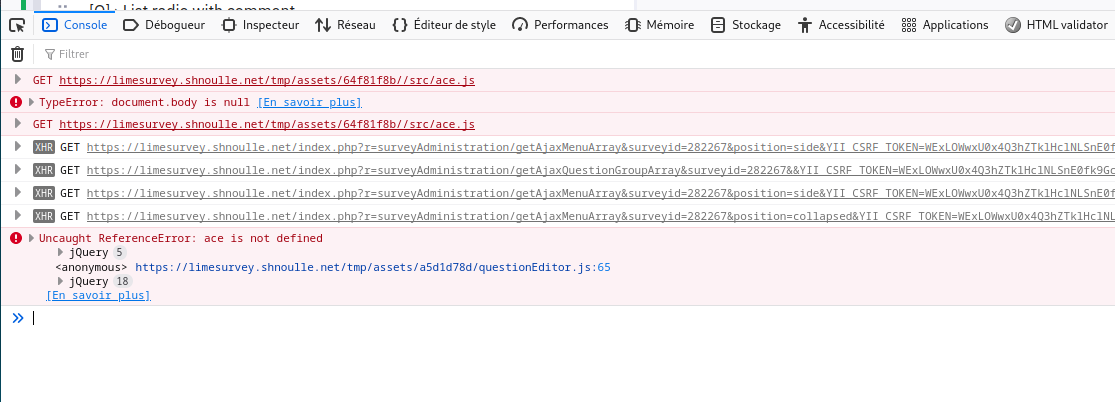Expand the jQuery 18 stack frames
This screenshot has height=402, width=1115.
[x=62, y=281]
